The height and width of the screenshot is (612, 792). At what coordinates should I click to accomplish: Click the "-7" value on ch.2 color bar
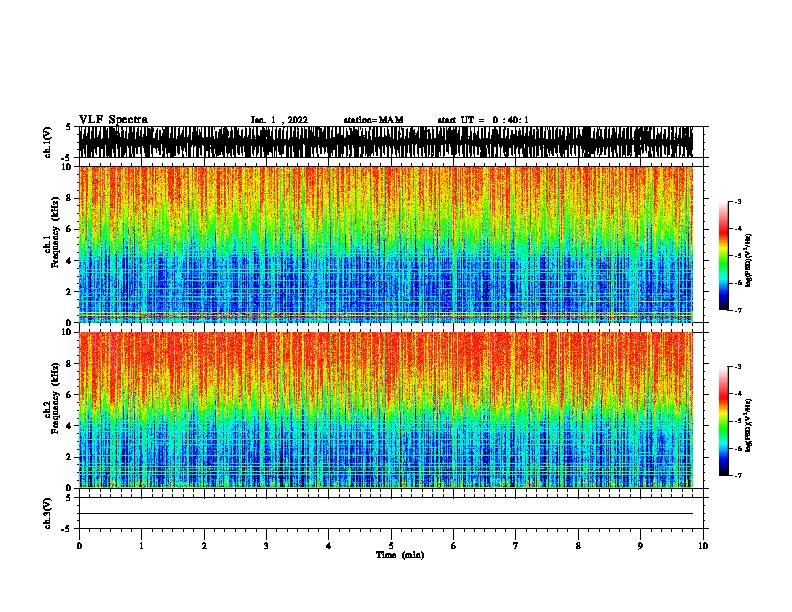click(738, 476)
